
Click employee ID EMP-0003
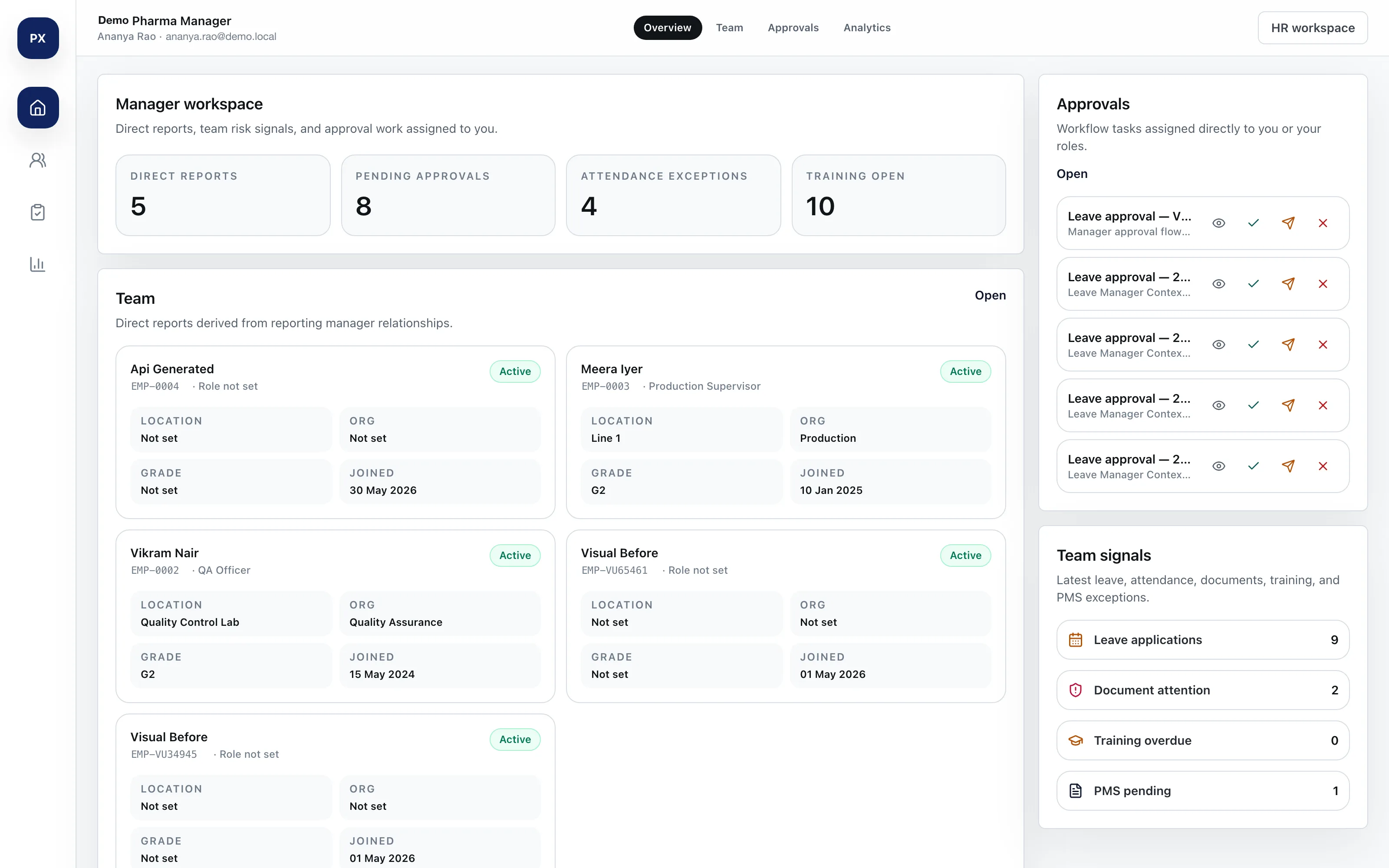(606, 386)
